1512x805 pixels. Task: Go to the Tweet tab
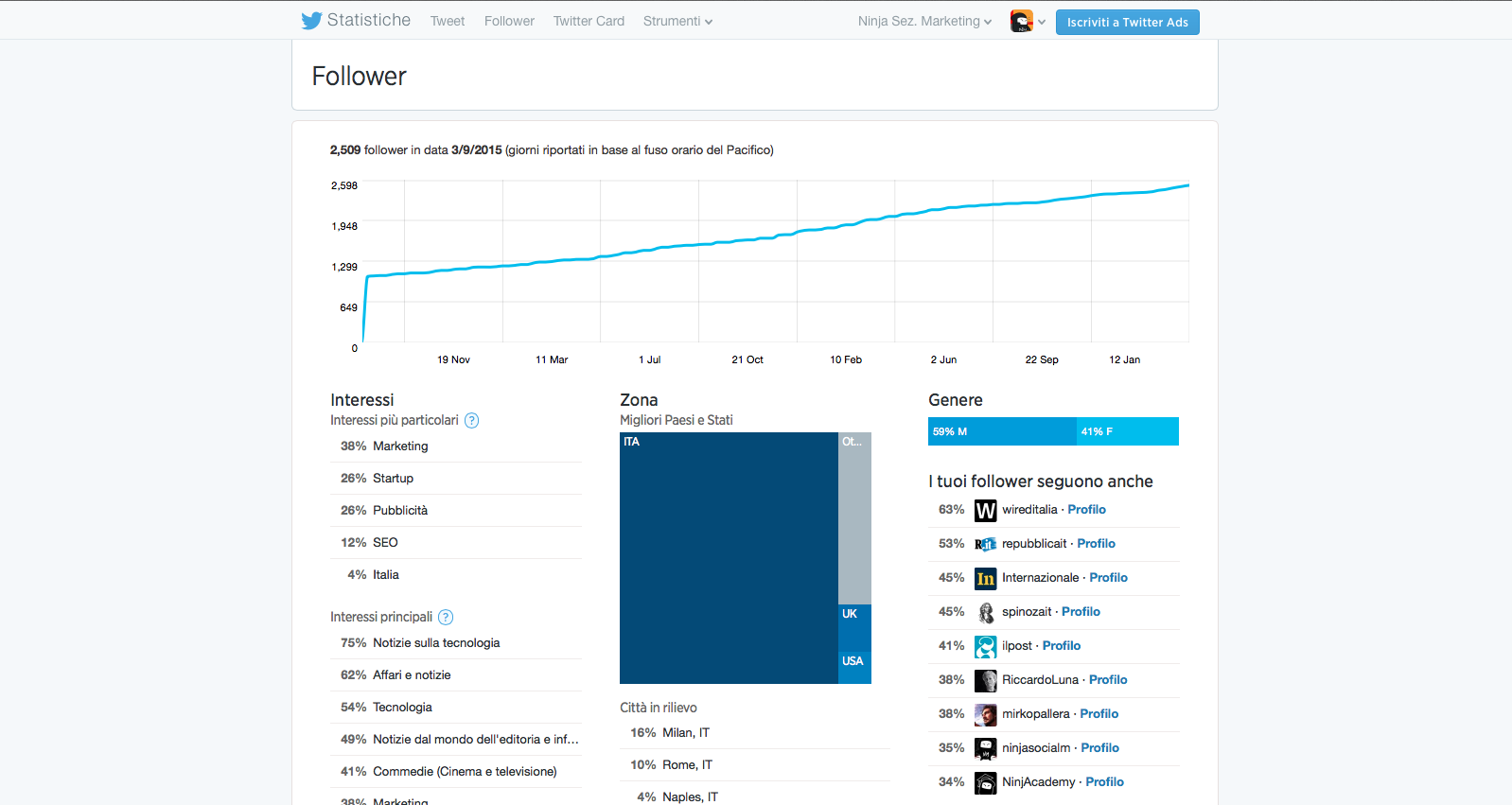pos(448,21)
